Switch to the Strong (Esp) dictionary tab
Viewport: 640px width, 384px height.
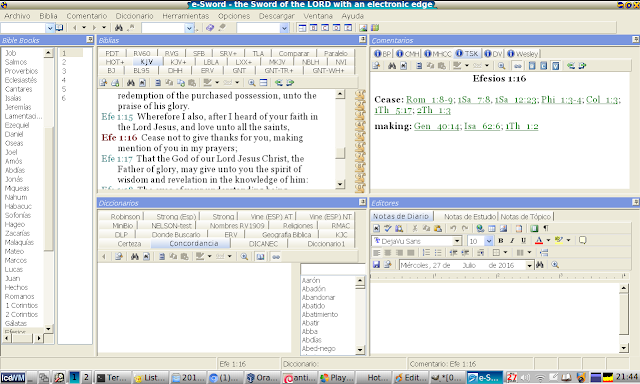tap(176, 217)
